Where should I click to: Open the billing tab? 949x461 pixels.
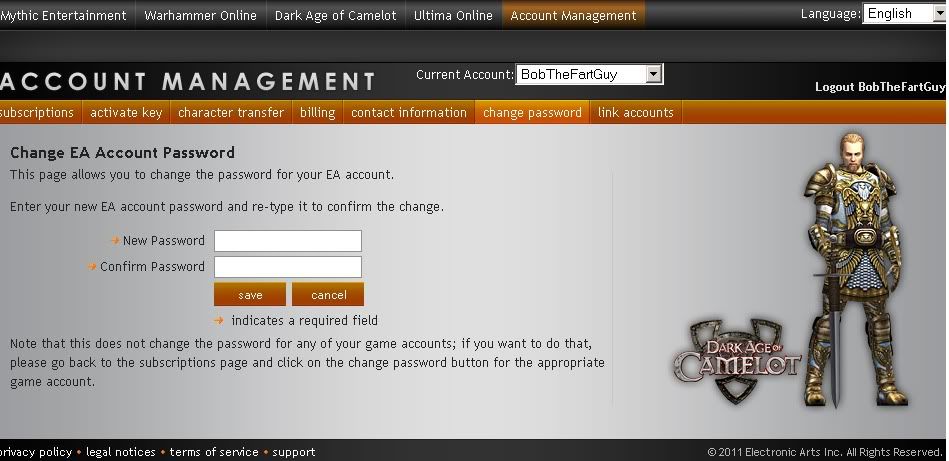point(317,113)
